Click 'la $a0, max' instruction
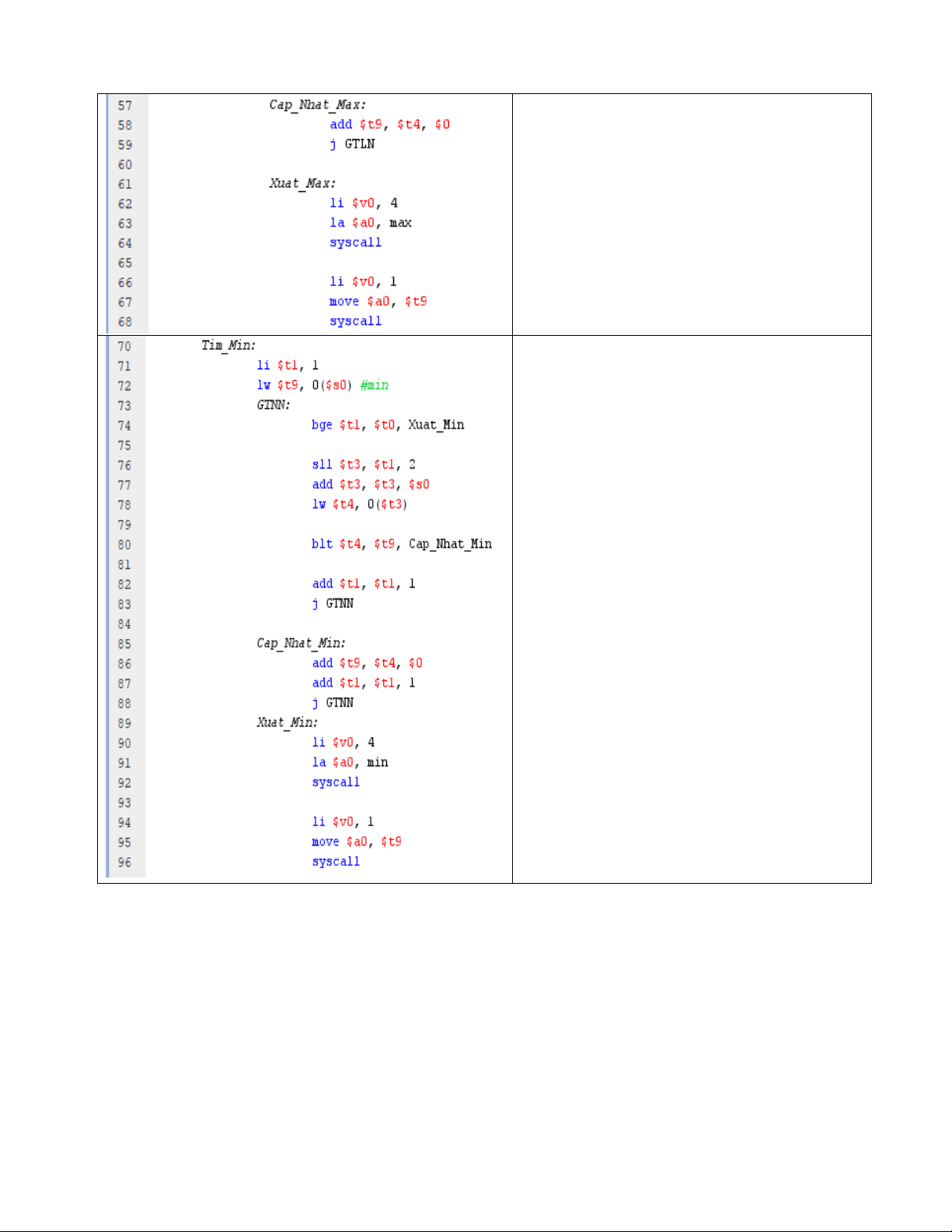The height and width of the screenshot is (1232, 952). coord(371,223)
